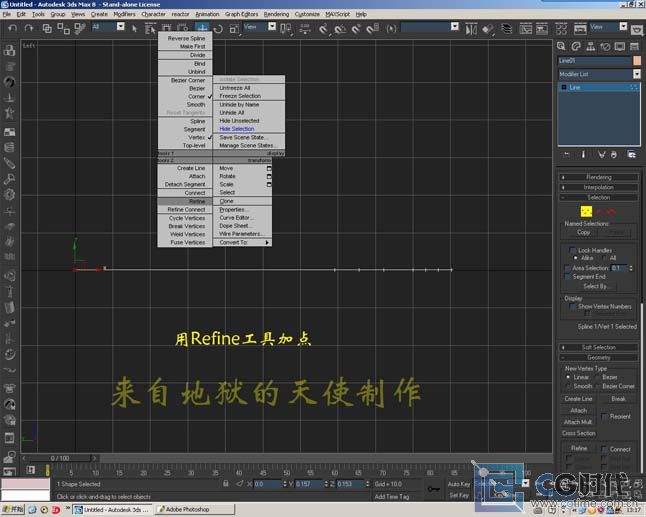The height and width of the screenshot is (517, 646).
Task: Click Make Unique icon under modifier stack
Action: [x=602, y=154]
